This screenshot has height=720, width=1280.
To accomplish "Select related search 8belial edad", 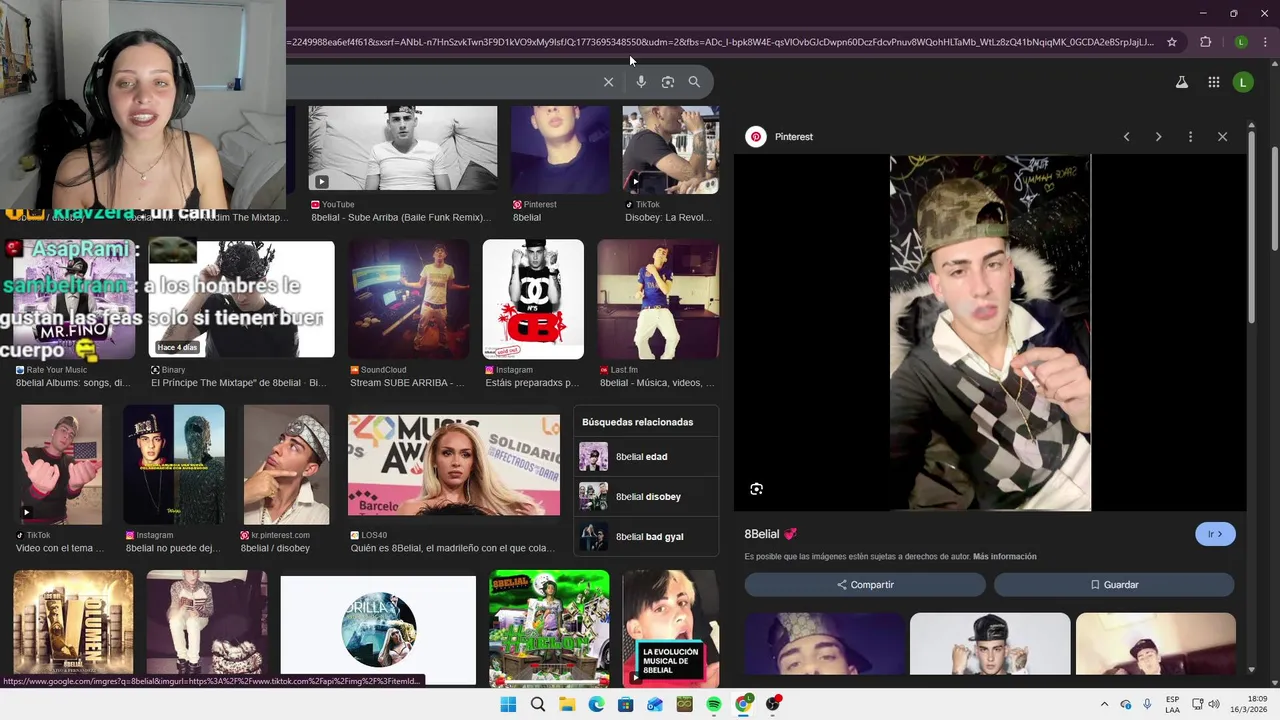I will click(646, 457).
